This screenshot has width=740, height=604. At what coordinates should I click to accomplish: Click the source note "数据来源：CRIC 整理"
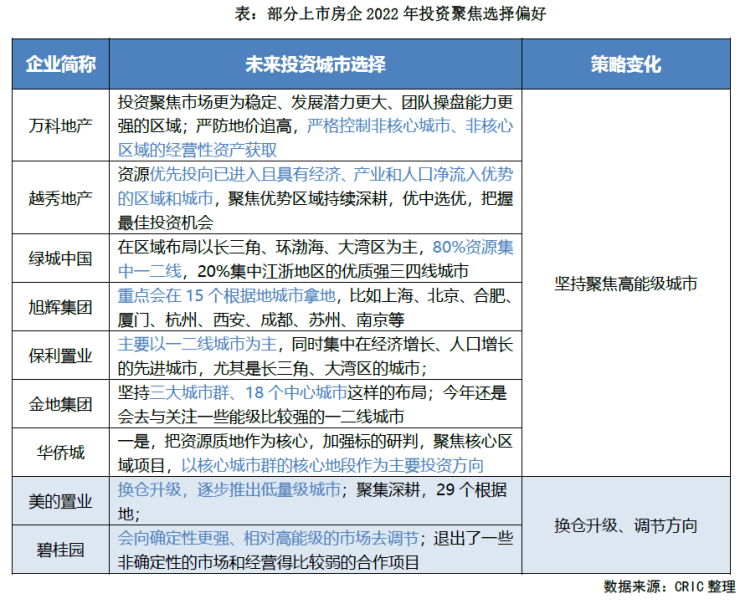pos(670,587)
